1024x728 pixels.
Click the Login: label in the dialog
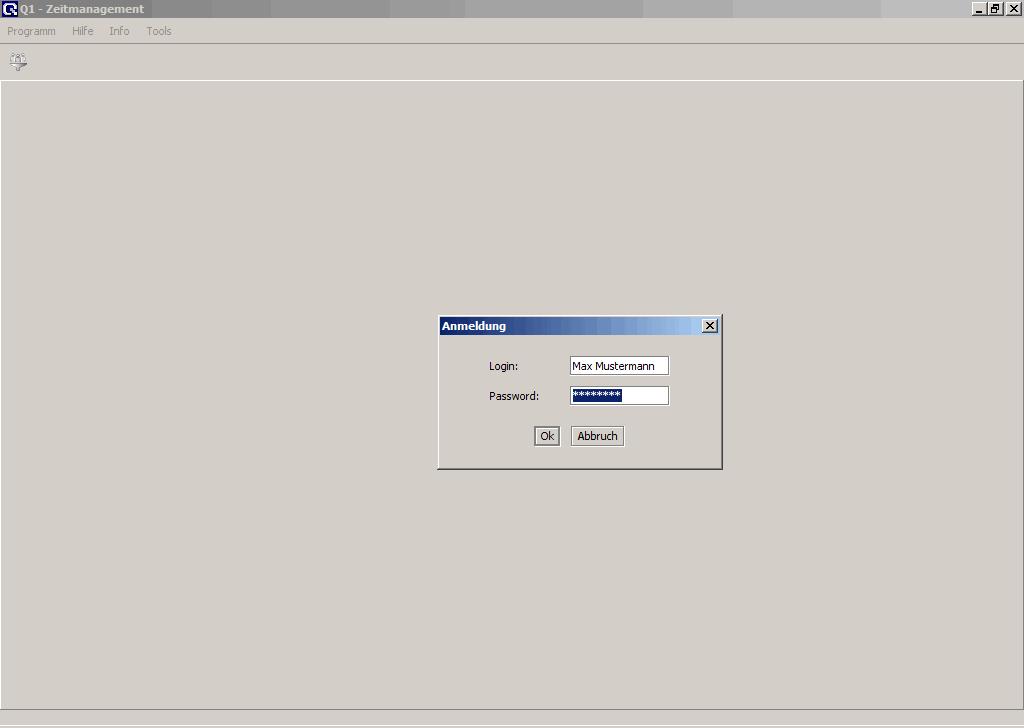[x=503, y=366]
